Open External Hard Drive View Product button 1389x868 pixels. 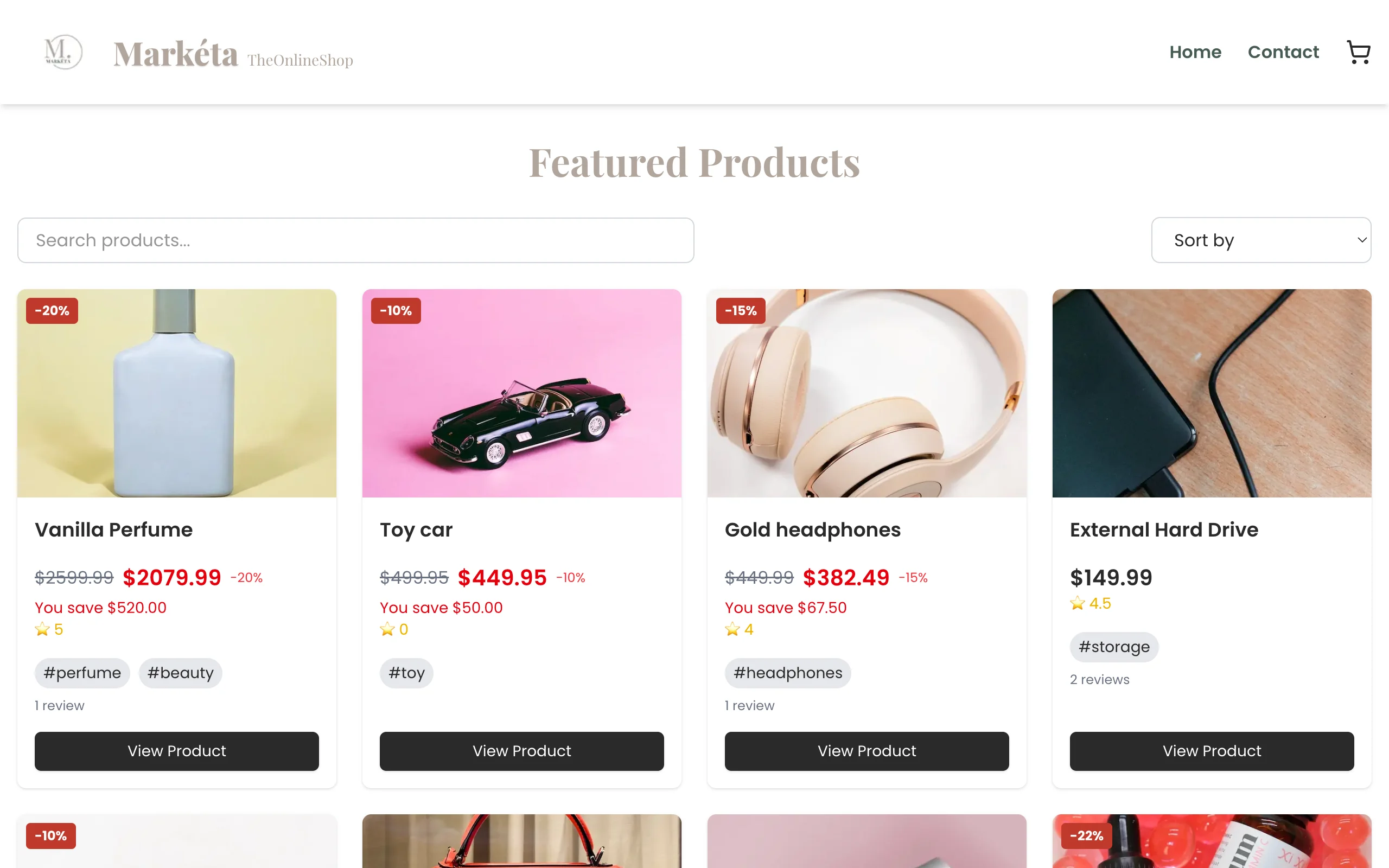click(x=1212, y=751)
